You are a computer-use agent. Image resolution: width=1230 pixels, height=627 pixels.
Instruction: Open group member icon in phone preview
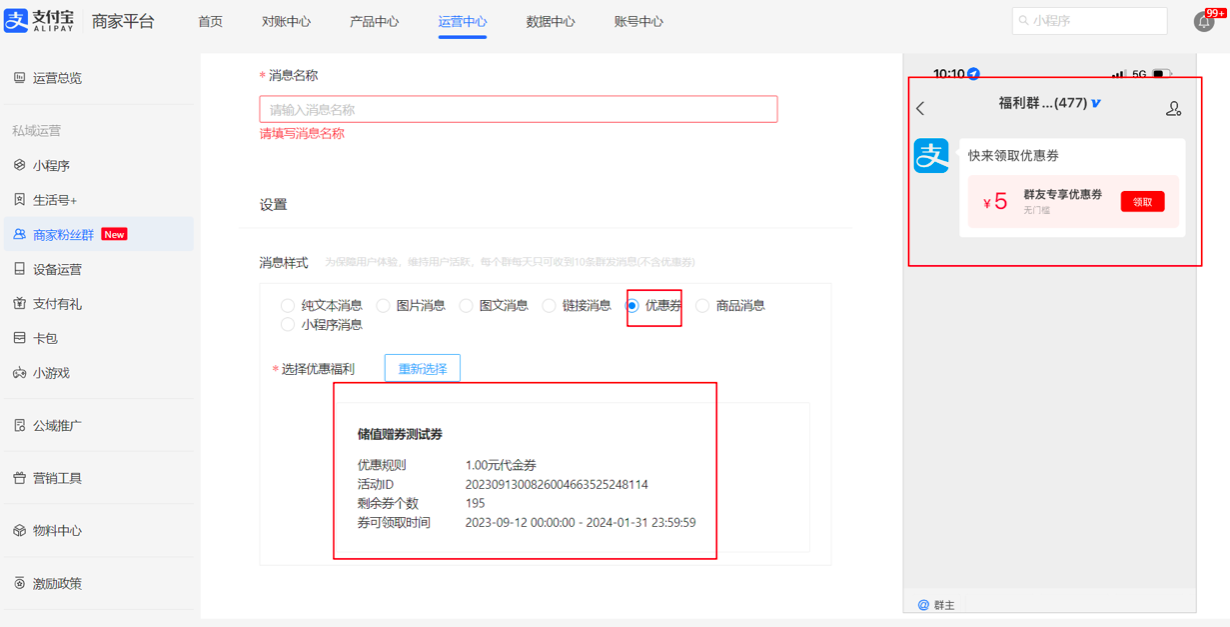tap(1173, 108)
